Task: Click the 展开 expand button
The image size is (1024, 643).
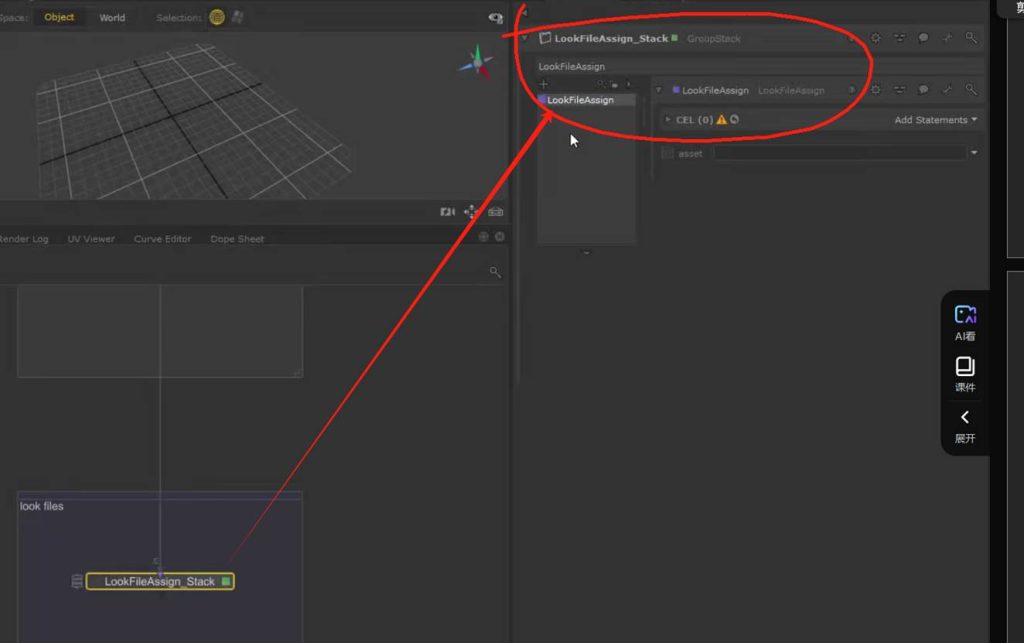Action: (965, 425)
